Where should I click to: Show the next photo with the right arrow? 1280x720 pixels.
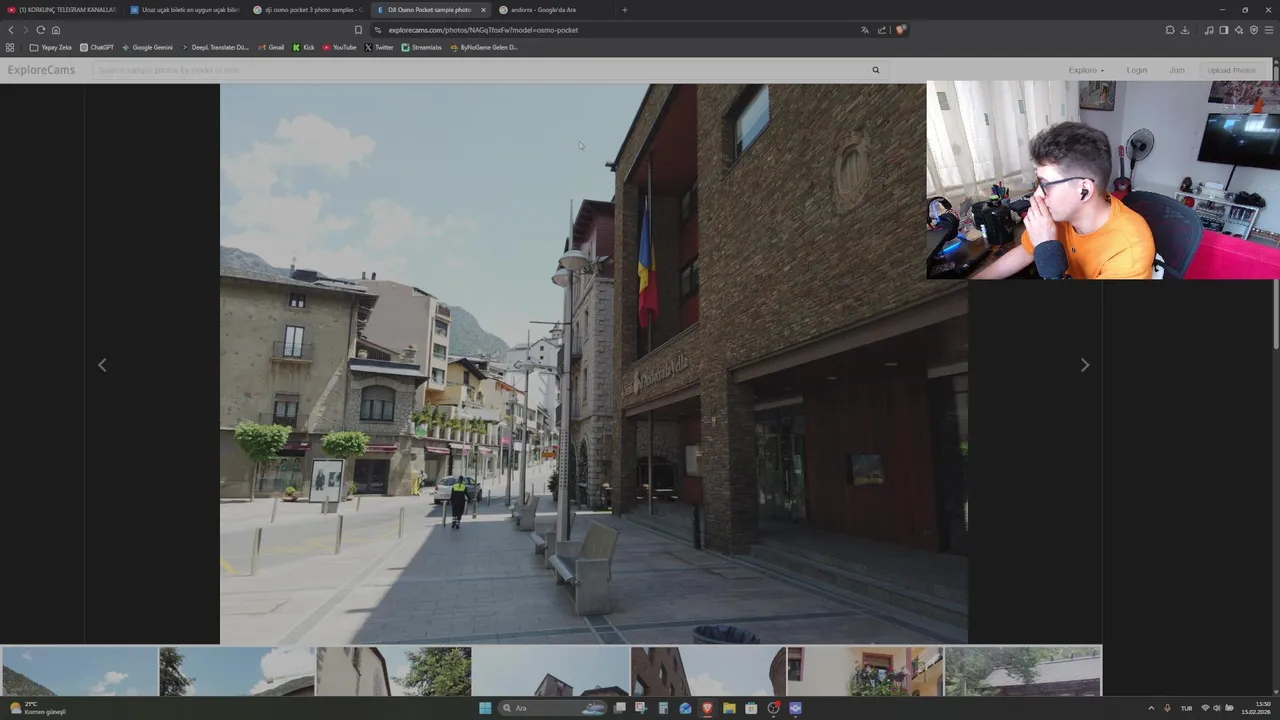1085,365
